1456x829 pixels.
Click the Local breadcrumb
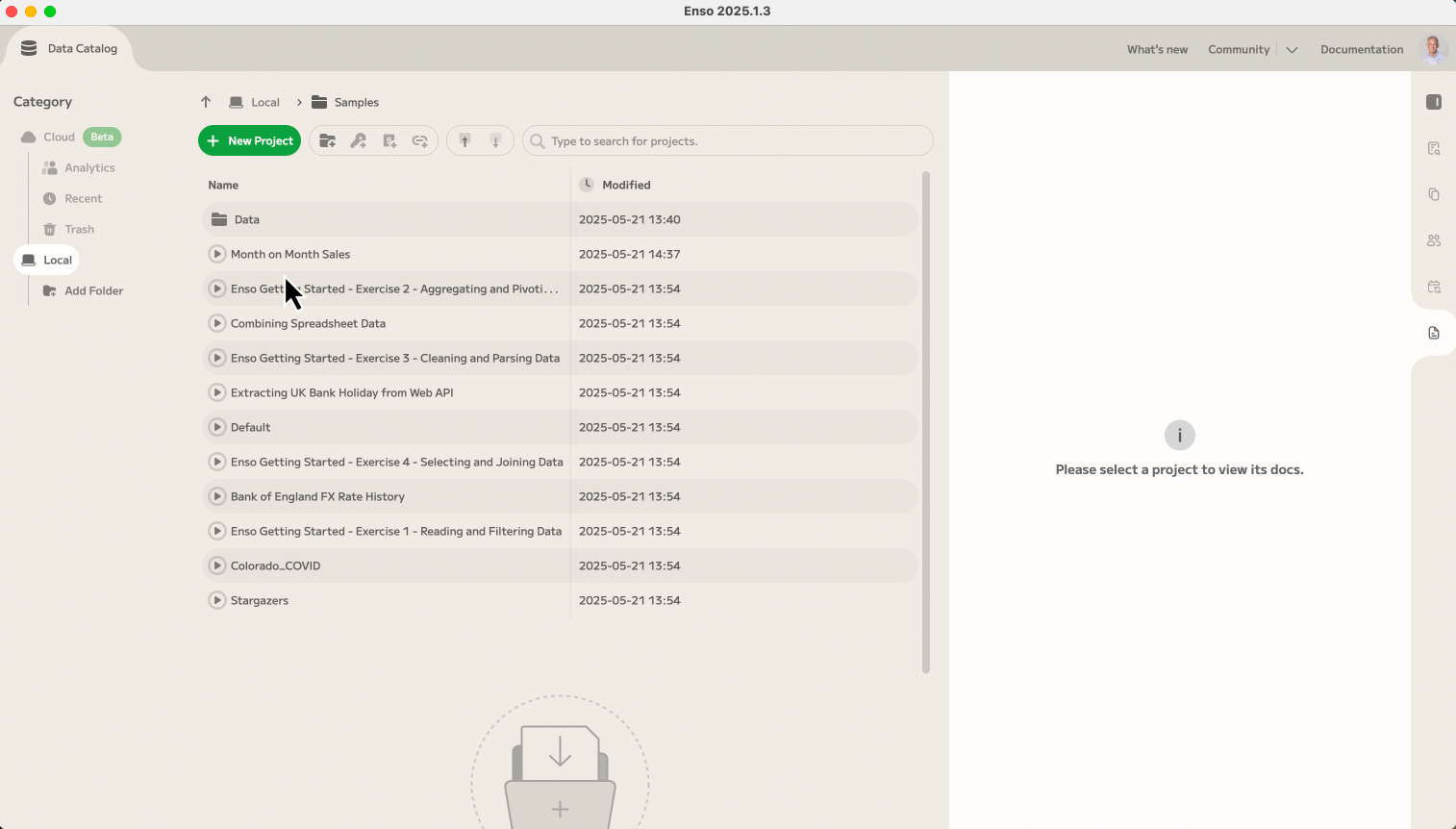click(255, 102)
